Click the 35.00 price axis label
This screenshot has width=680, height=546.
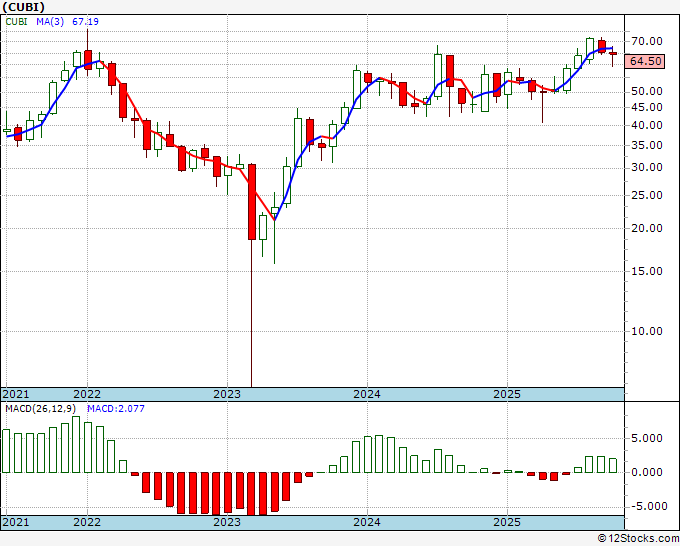pyautogui.click(x=647, y=145)
